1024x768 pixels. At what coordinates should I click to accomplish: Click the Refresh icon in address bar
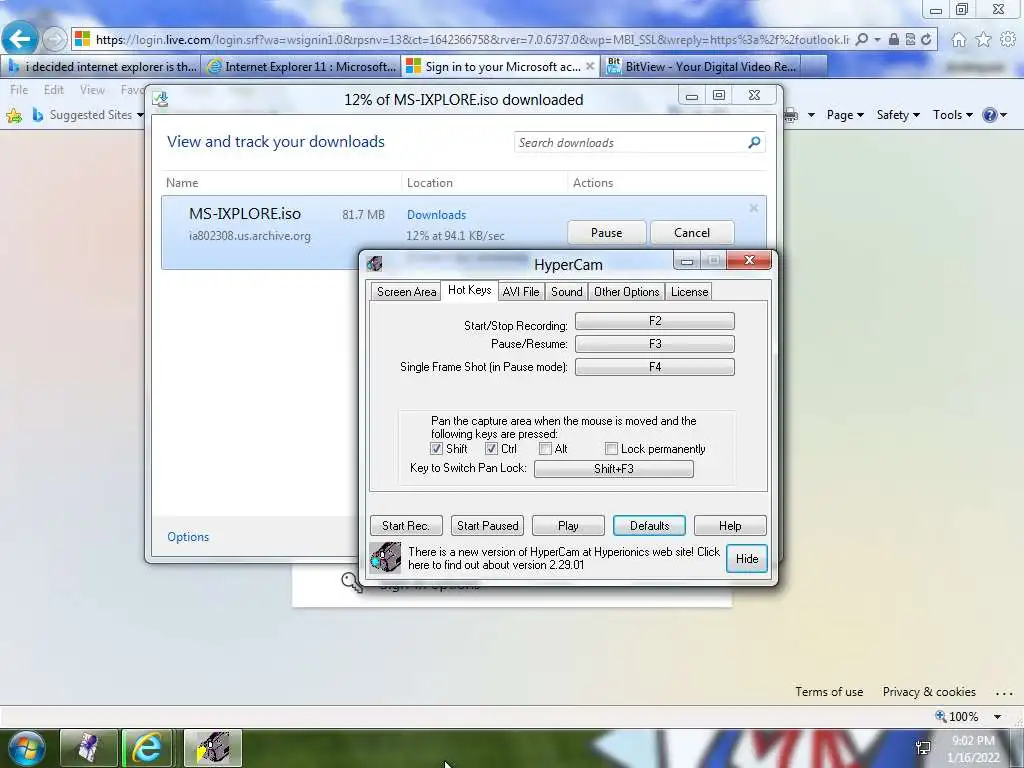pyautogui.click(x=926, y=40)
